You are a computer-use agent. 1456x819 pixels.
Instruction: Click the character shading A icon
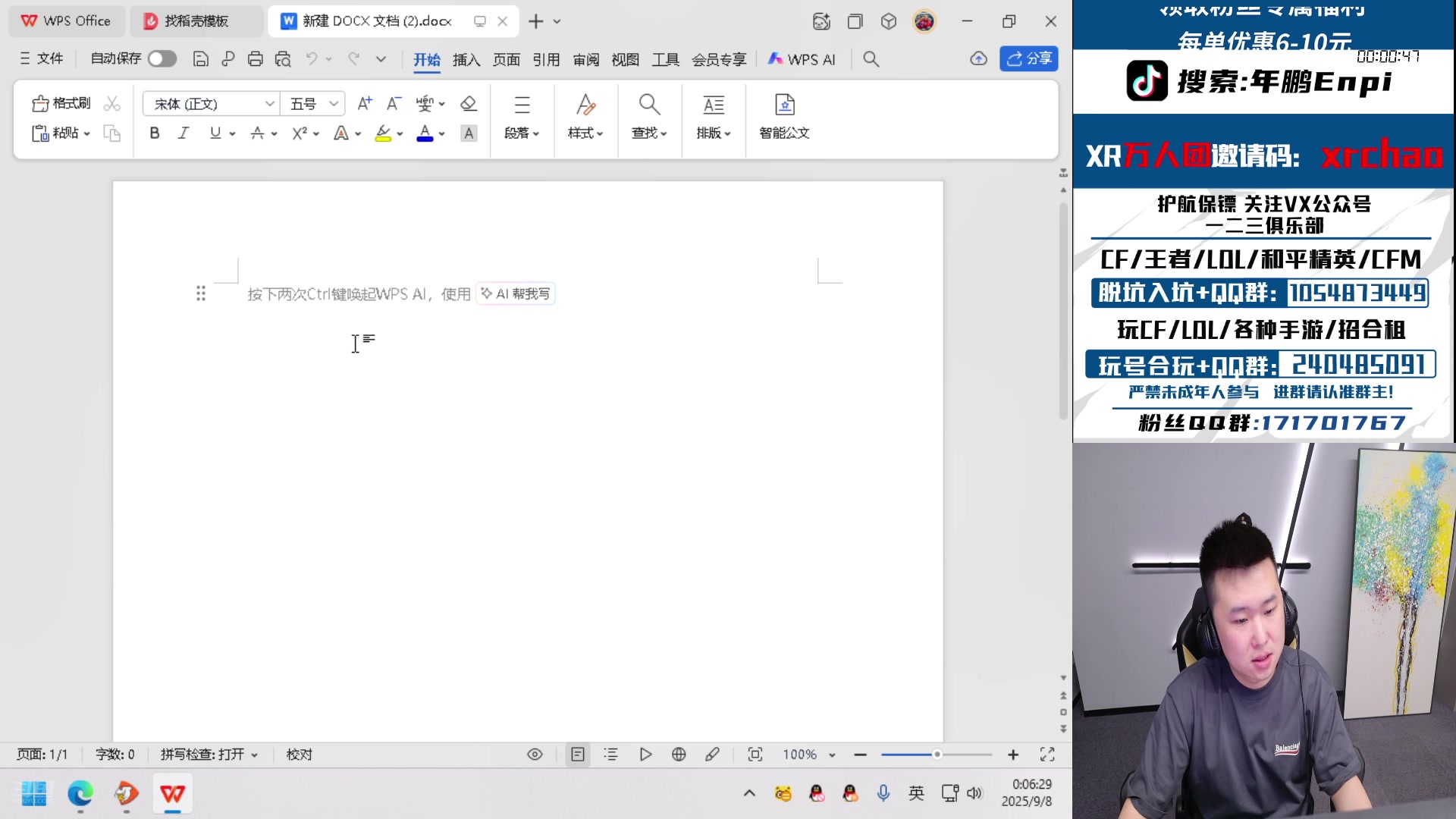coord(469,133)
